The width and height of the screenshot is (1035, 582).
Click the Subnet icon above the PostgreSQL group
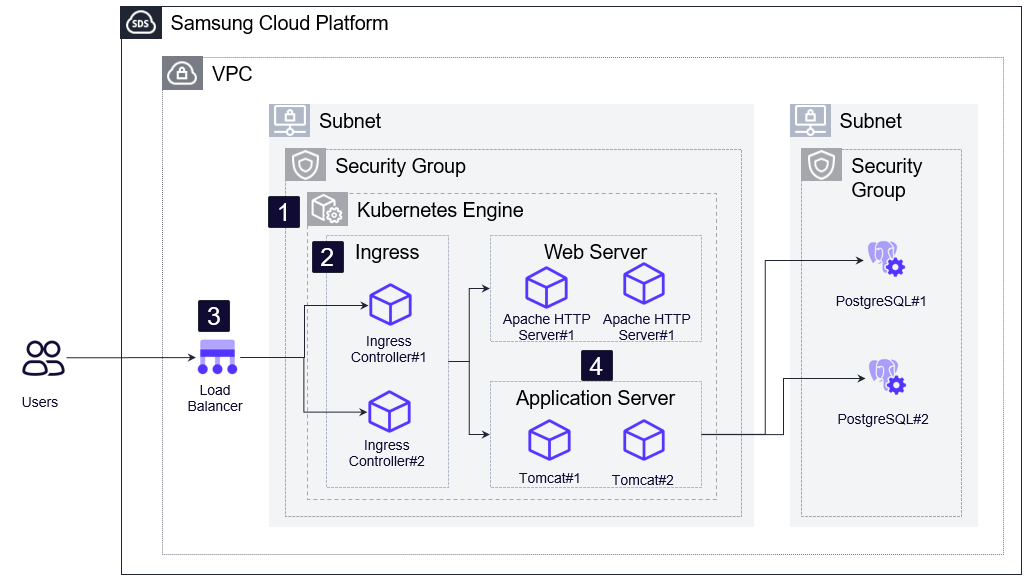pyautogui.click(x=810, y=120)
